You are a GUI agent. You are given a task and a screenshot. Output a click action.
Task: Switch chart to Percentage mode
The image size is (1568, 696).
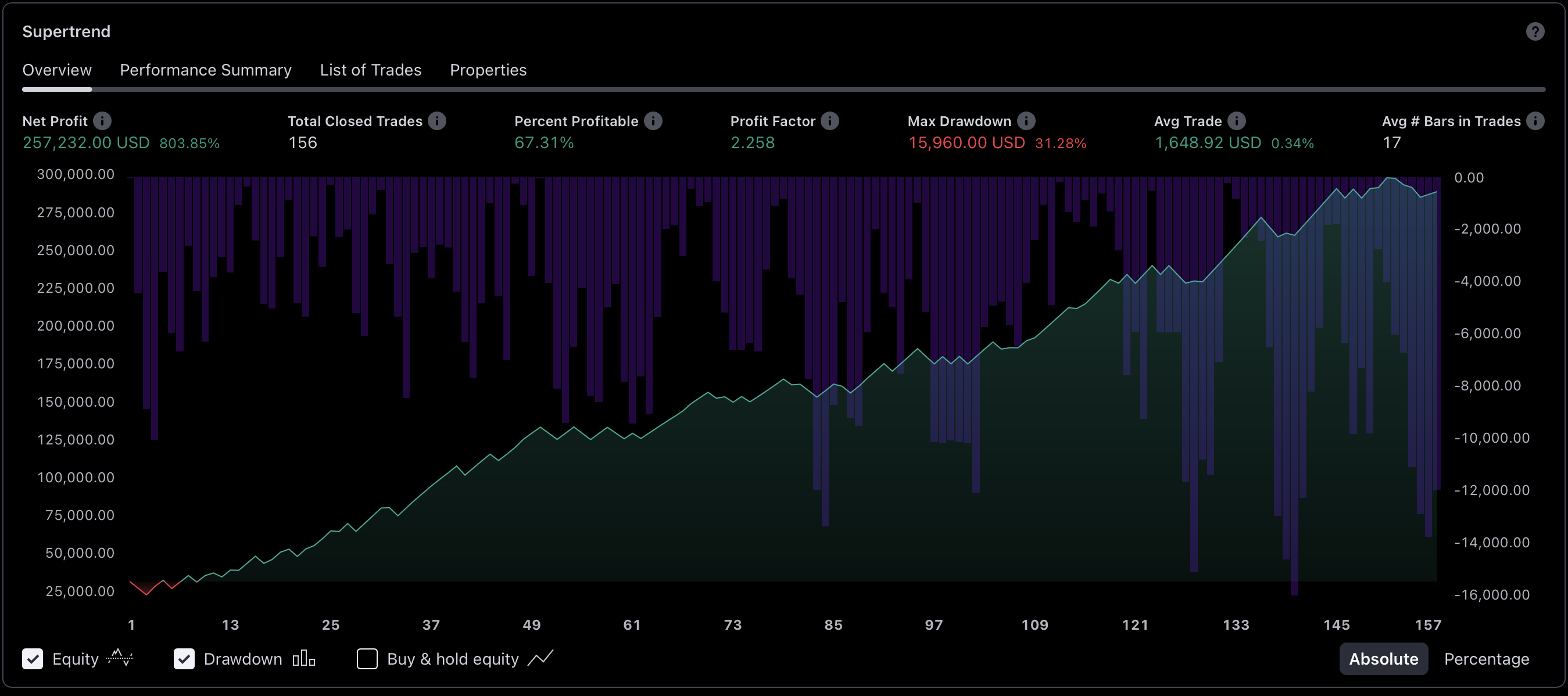[x=1487, y=659]
